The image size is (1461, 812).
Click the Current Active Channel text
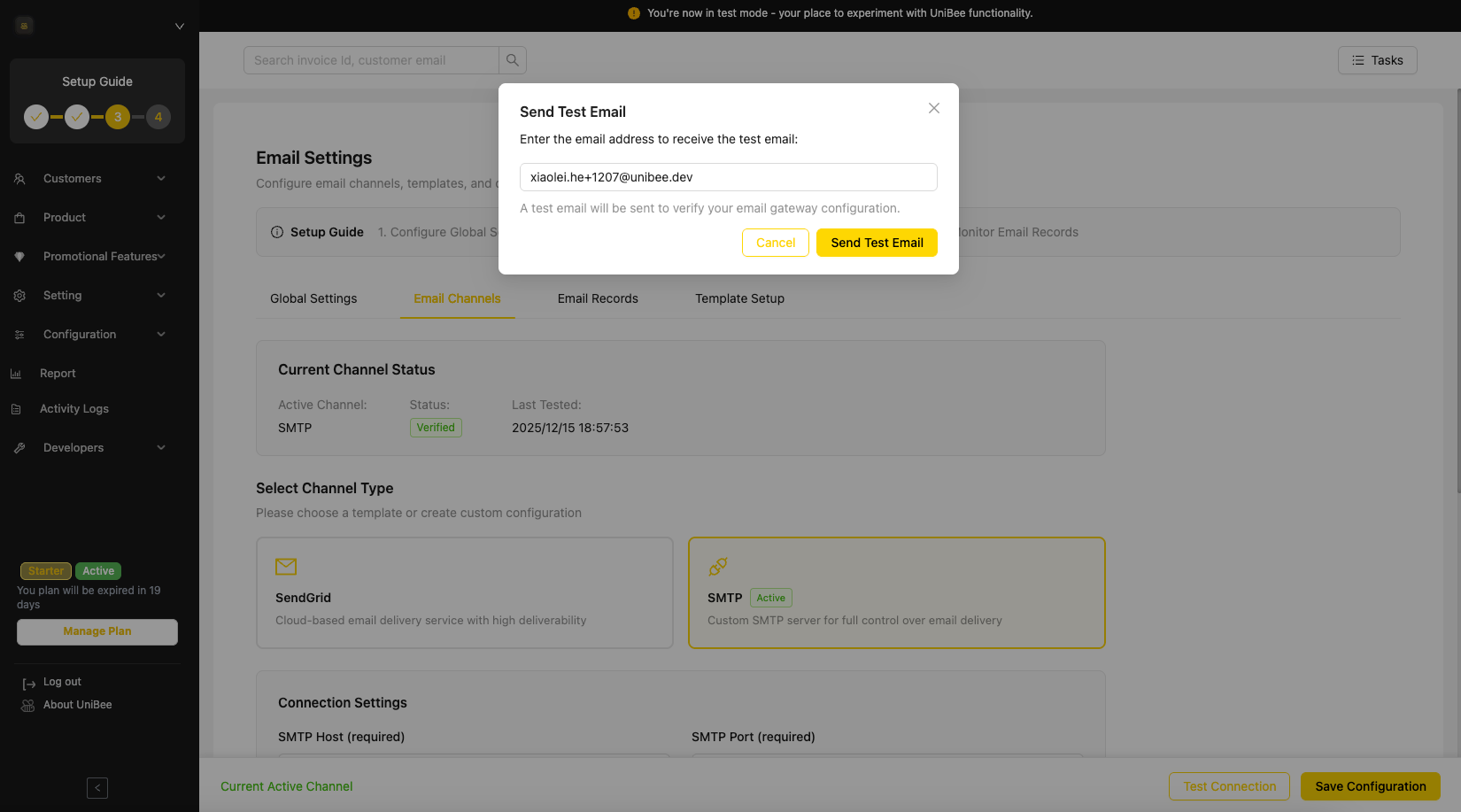coord(286,786)
